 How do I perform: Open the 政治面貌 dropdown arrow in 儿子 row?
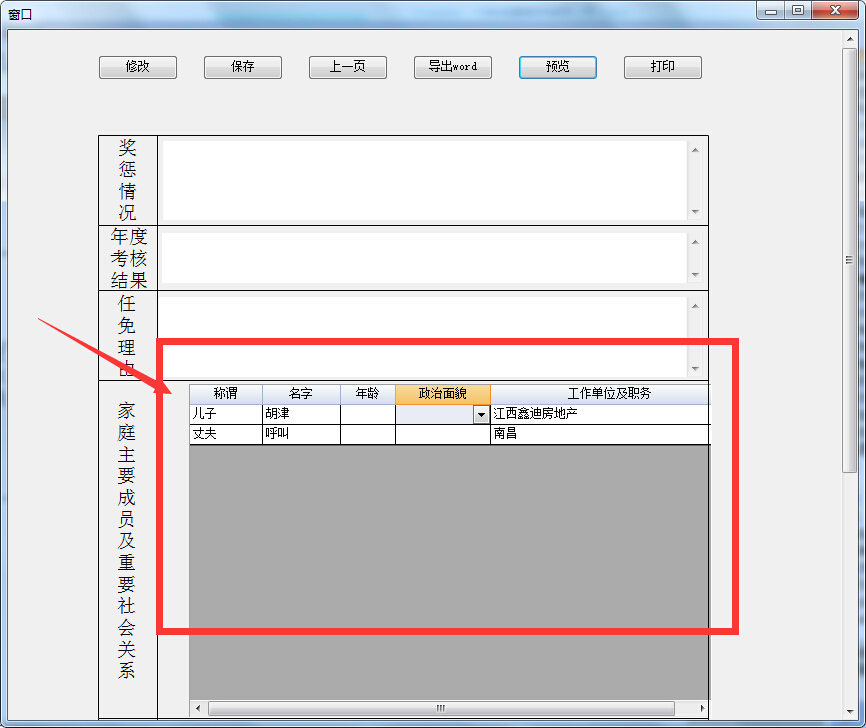click(x=481, y=414)
